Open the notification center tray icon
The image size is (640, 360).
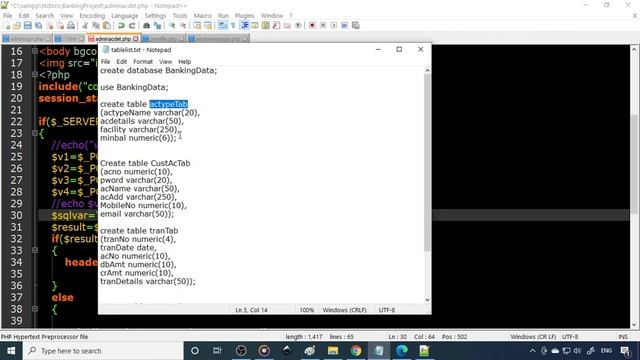click(x=625, y=351)
